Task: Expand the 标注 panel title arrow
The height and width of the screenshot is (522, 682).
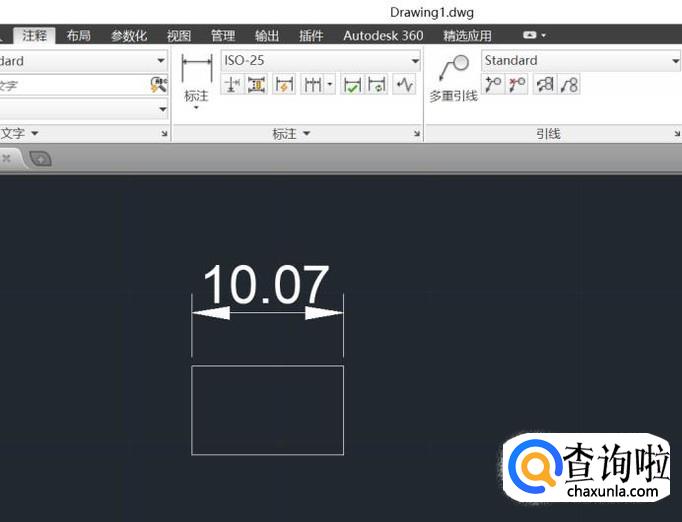Action: (306, 133)
